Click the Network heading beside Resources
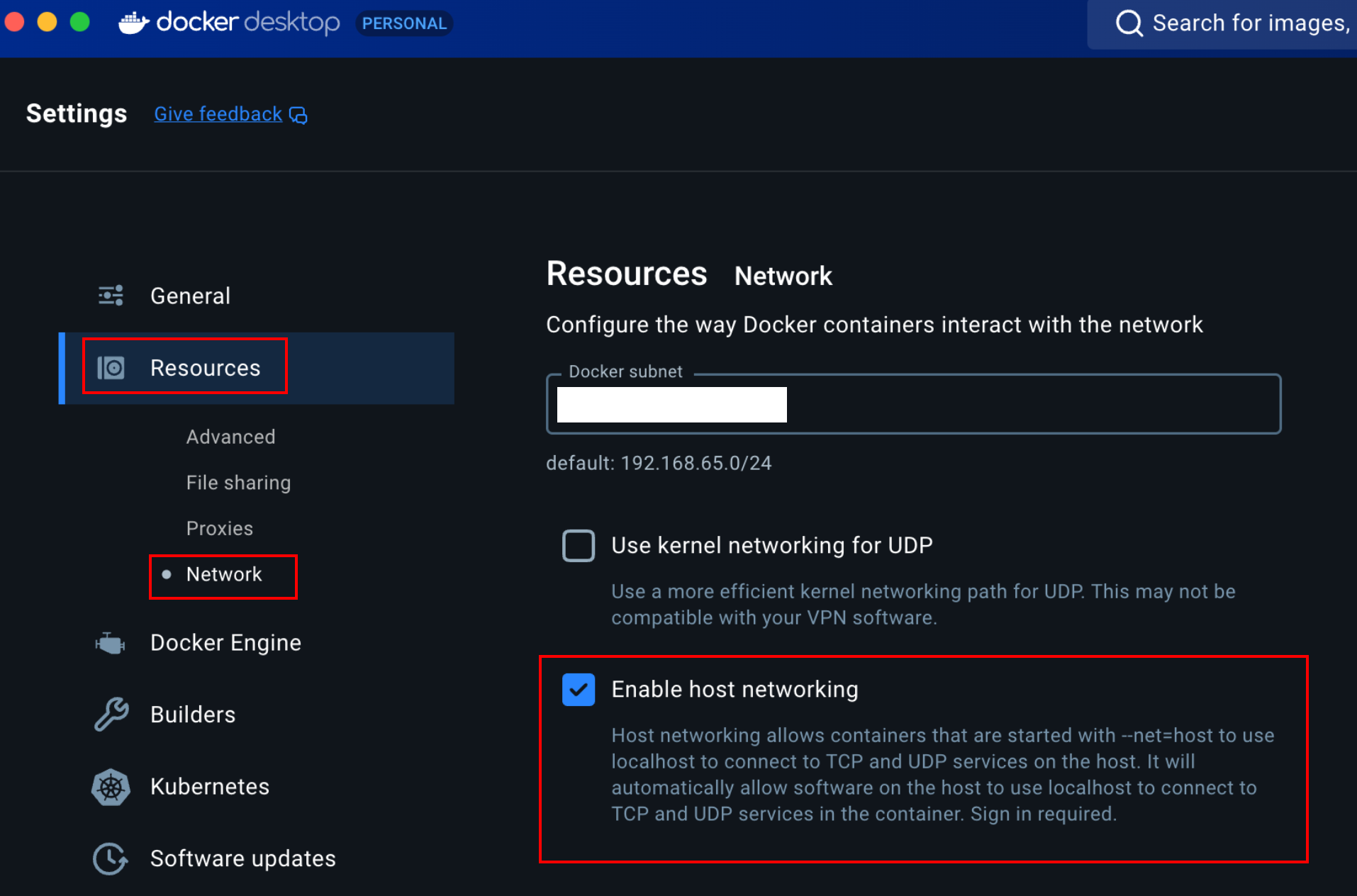Screen dimensions: 1357x896 [783, 276]
